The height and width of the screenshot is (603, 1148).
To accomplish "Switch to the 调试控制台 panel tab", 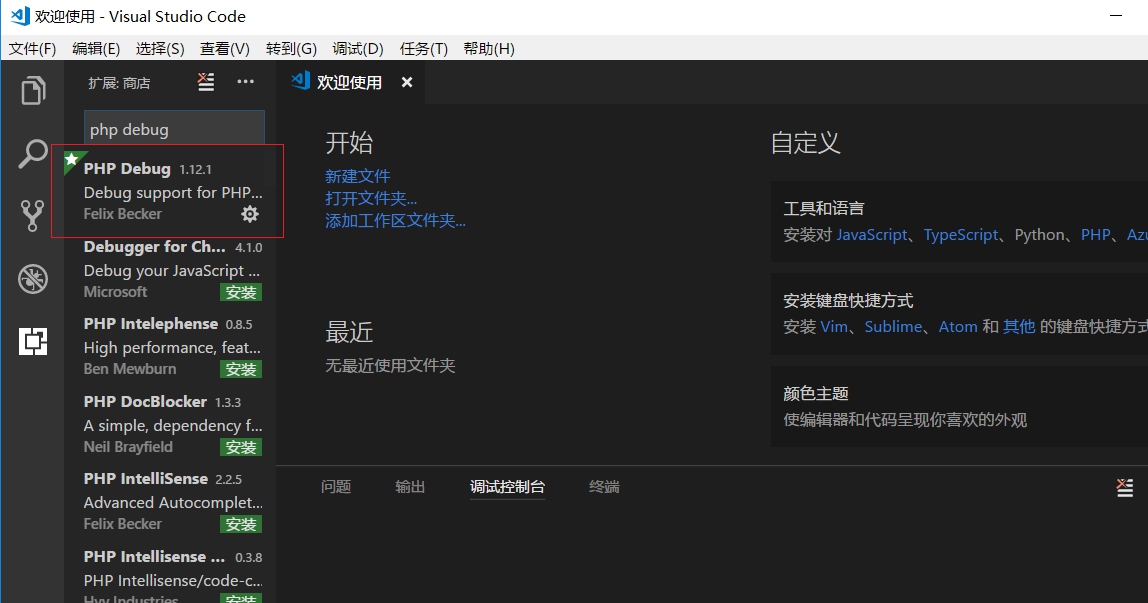I will 507,487.
